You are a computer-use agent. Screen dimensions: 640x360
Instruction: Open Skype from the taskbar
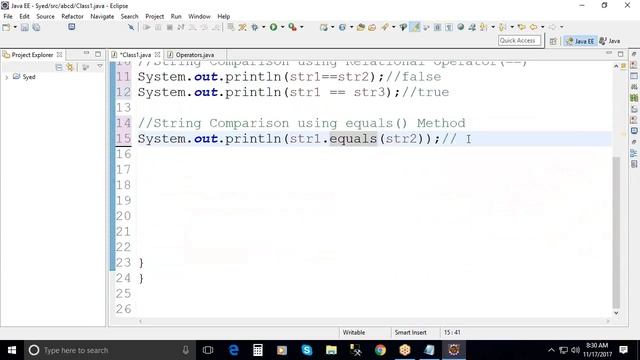pyautogui.click(x=307, y=350)
